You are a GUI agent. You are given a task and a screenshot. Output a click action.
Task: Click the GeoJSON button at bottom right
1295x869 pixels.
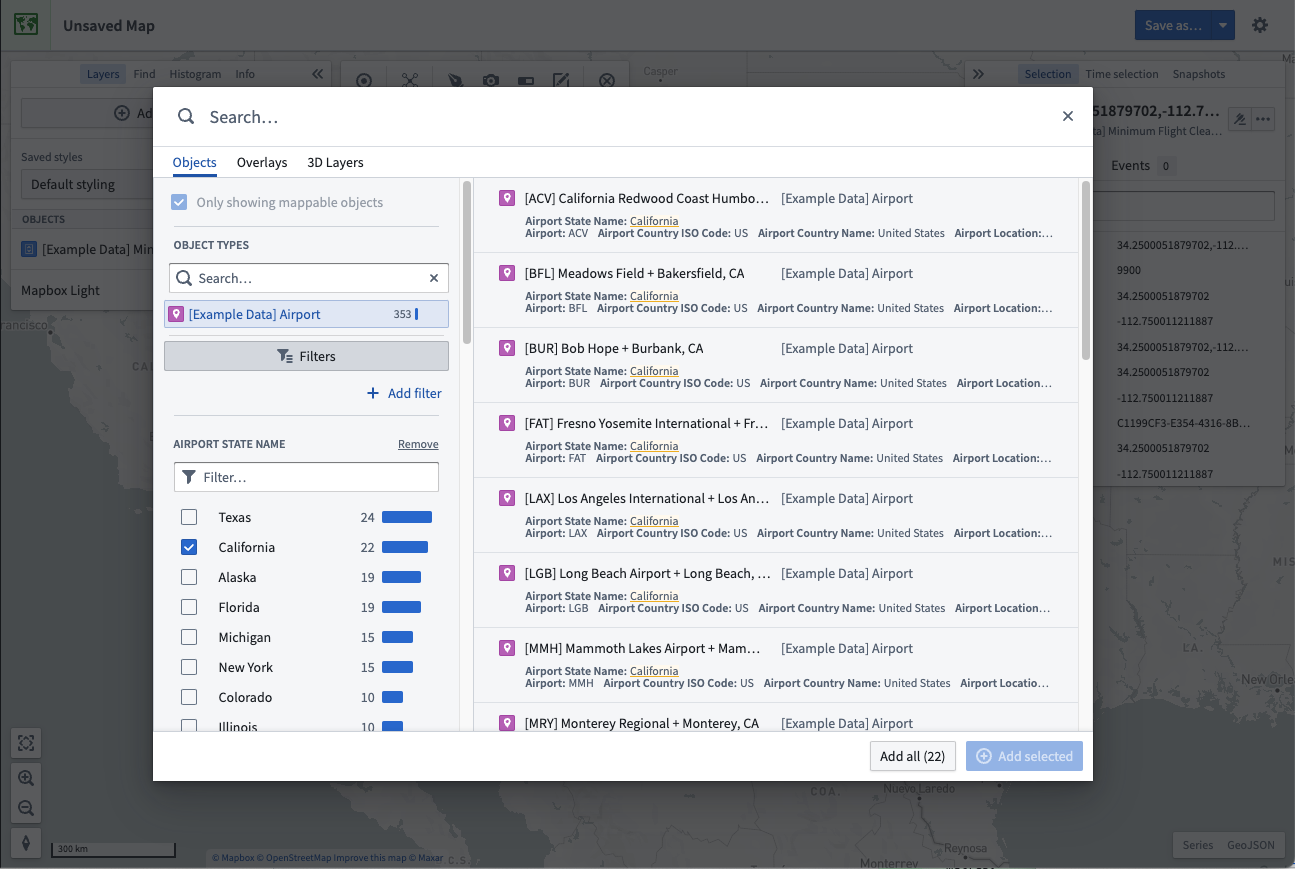(1251, 845)
